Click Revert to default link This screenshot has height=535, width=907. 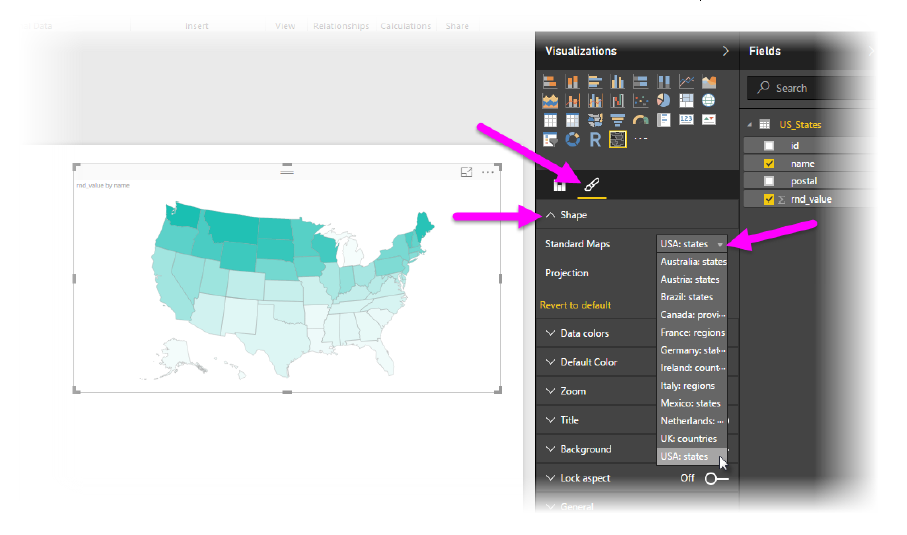(575, 305)
